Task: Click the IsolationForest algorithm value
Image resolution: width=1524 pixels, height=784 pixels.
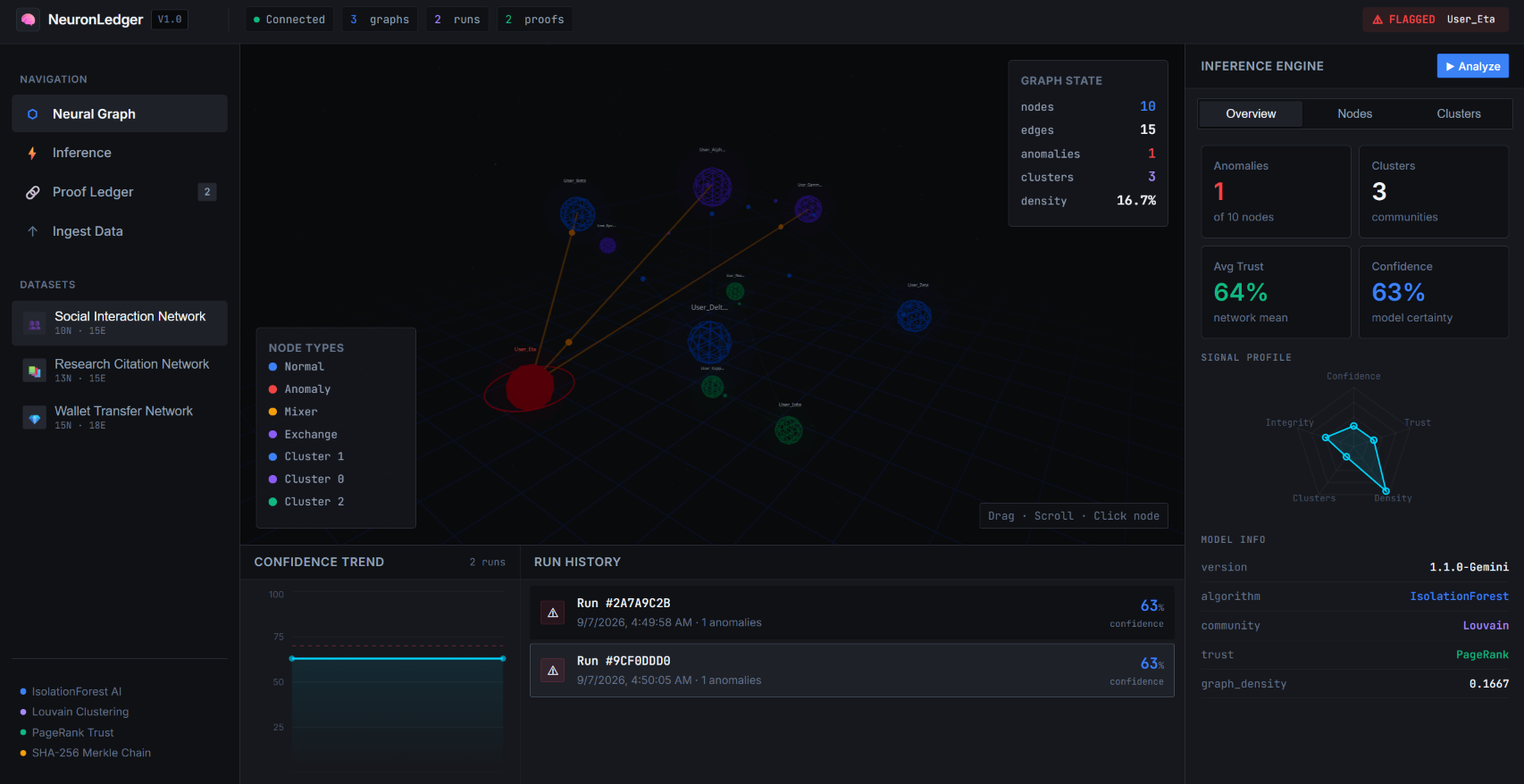Action: tap(1459, 596)
